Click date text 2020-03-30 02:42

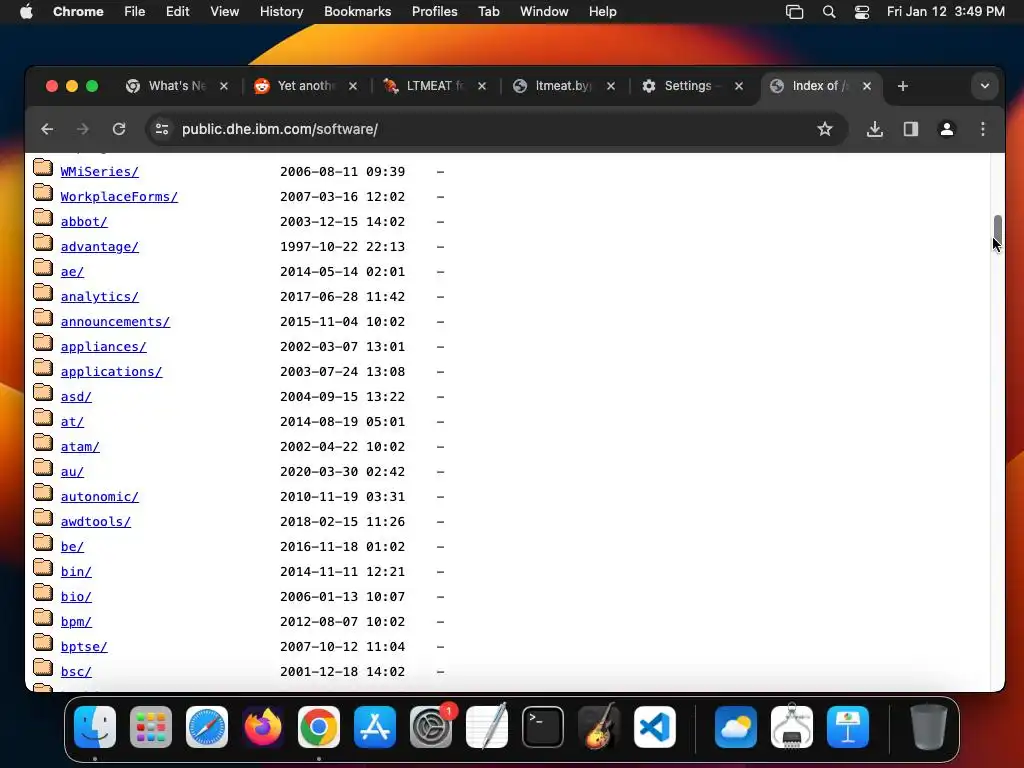342,472
